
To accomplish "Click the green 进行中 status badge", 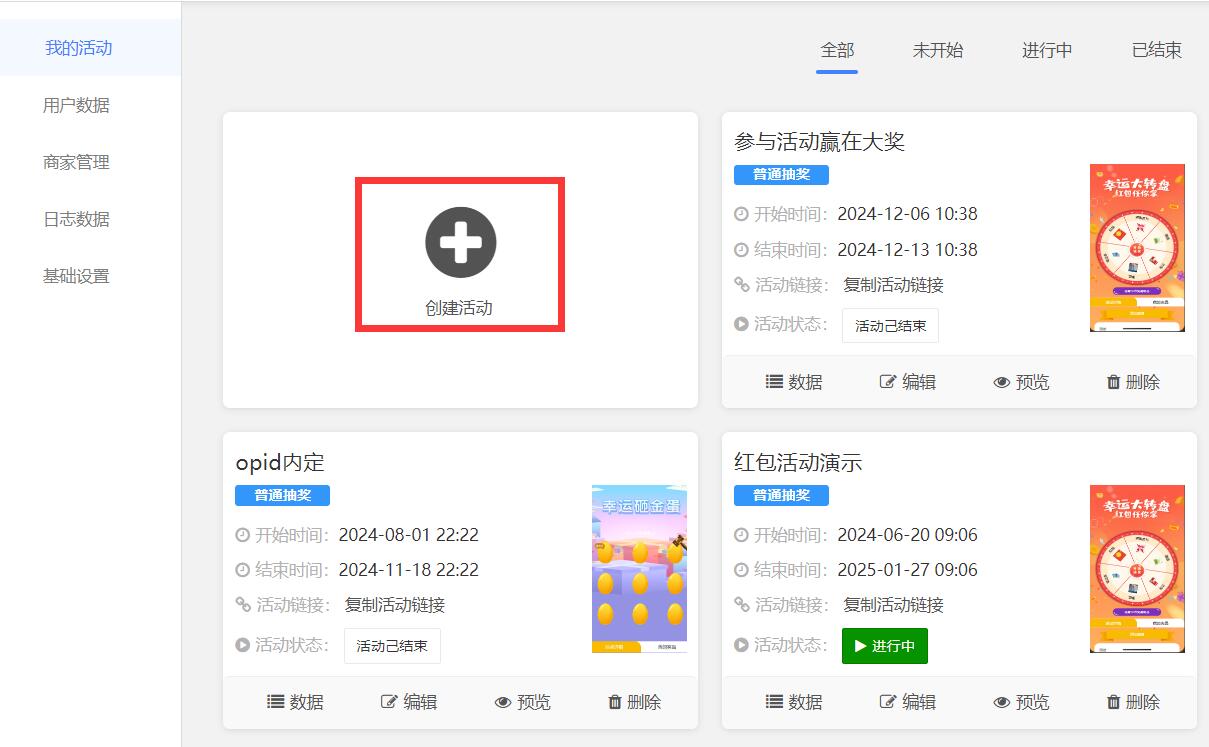I will pyautogui.click(x=884, y=646).
